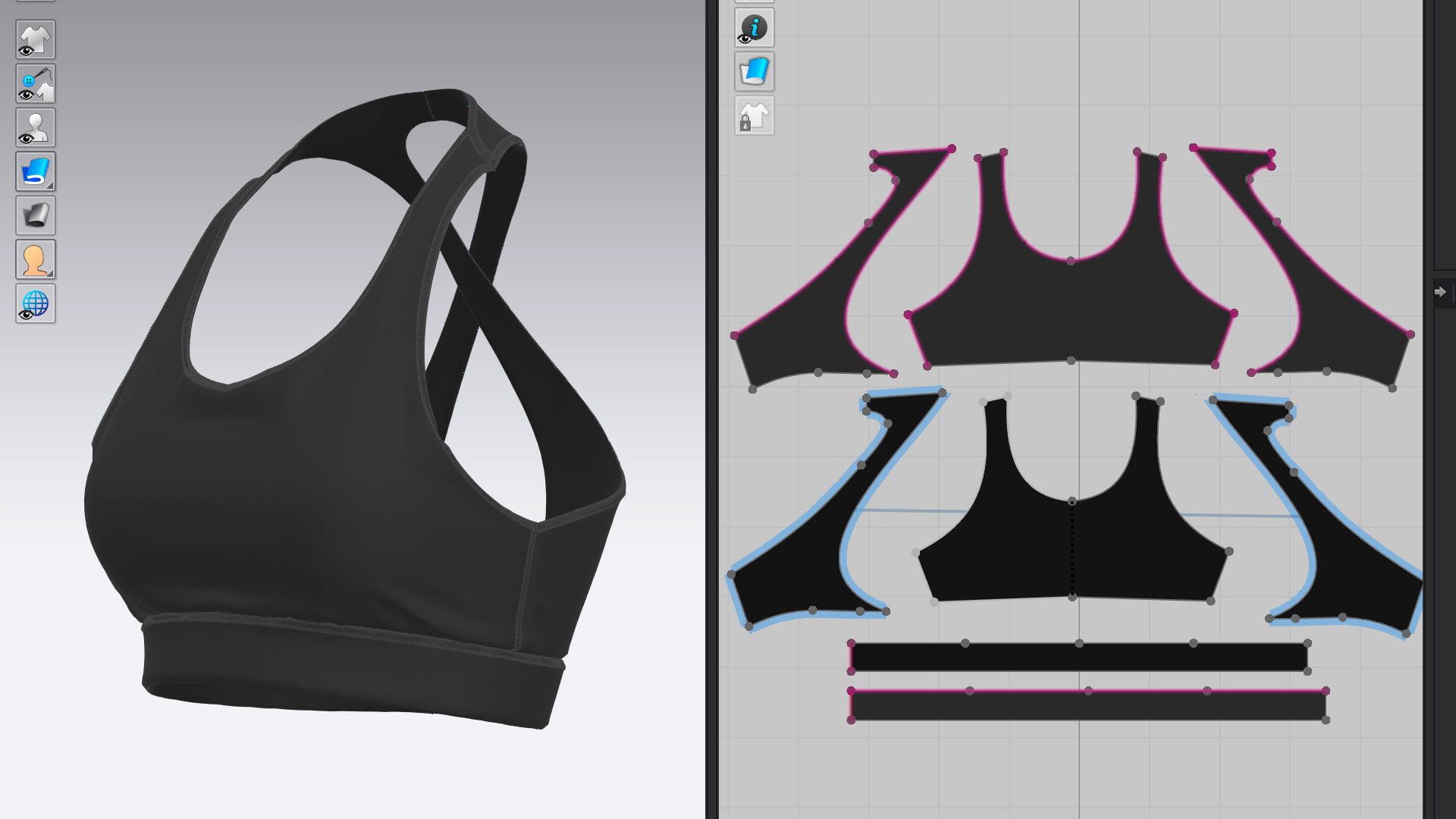Toggle buttons and seamlines display icon
The image size is (1456, 819).
[x=36, y=83]
